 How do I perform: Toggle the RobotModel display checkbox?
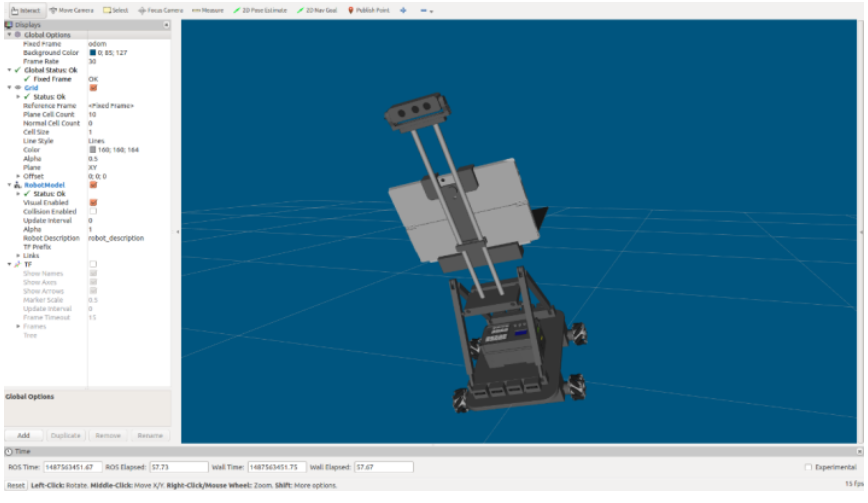(93, 185)
